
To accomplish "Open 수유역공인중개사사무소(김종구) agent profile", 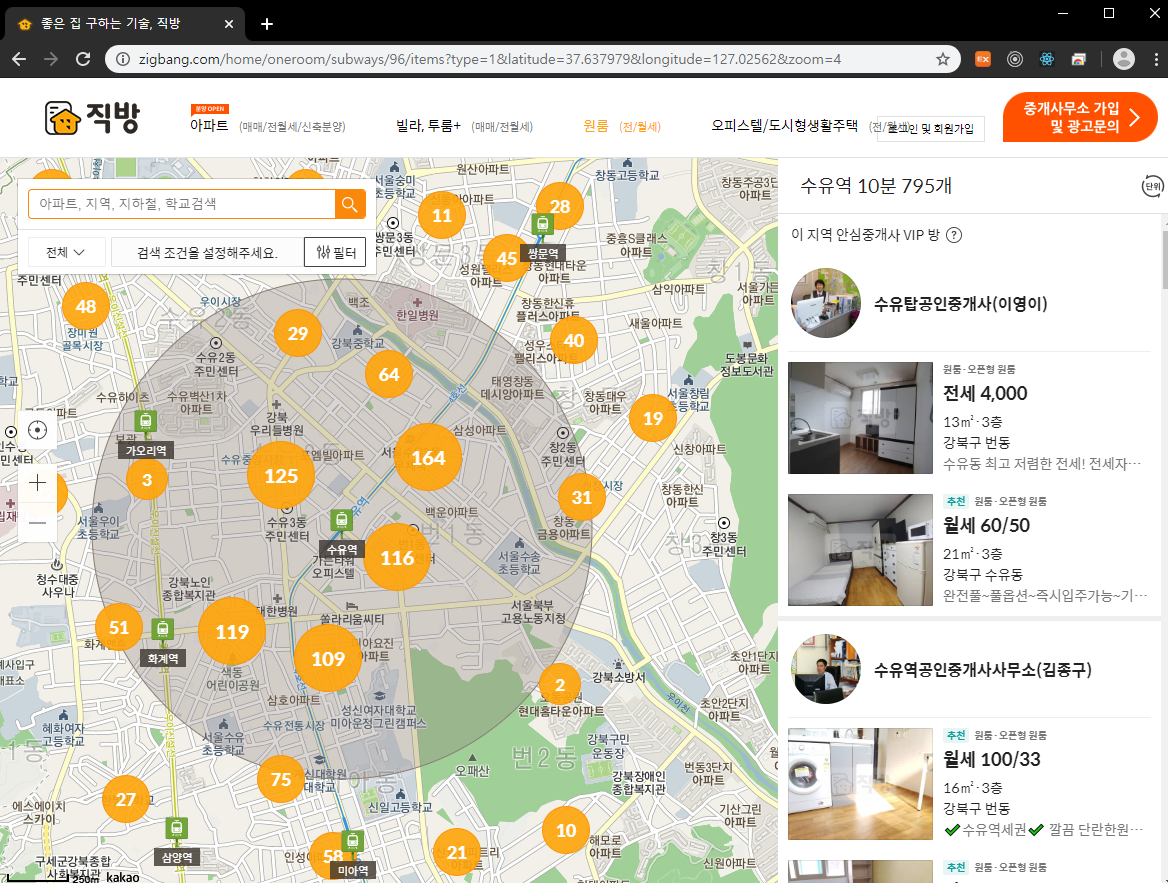I will click(983, 669).
